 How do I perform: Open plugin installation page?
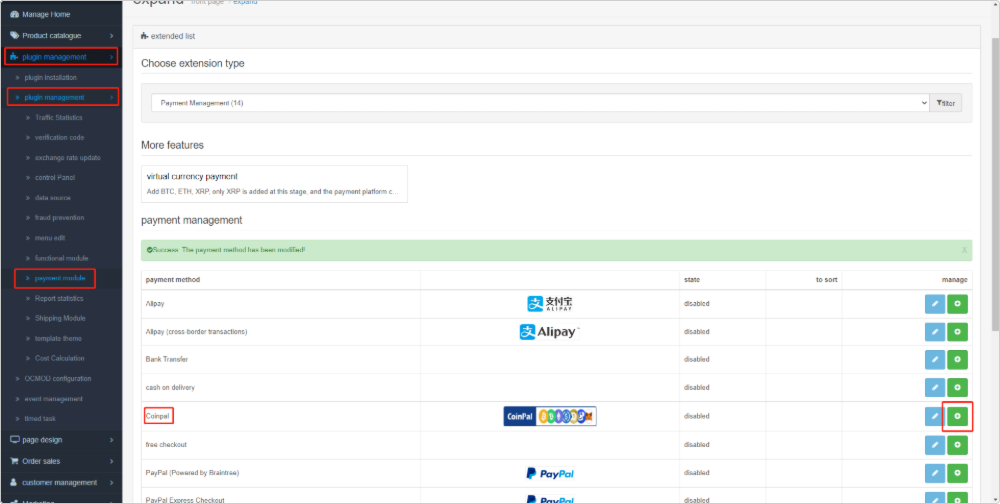point(50,77)
